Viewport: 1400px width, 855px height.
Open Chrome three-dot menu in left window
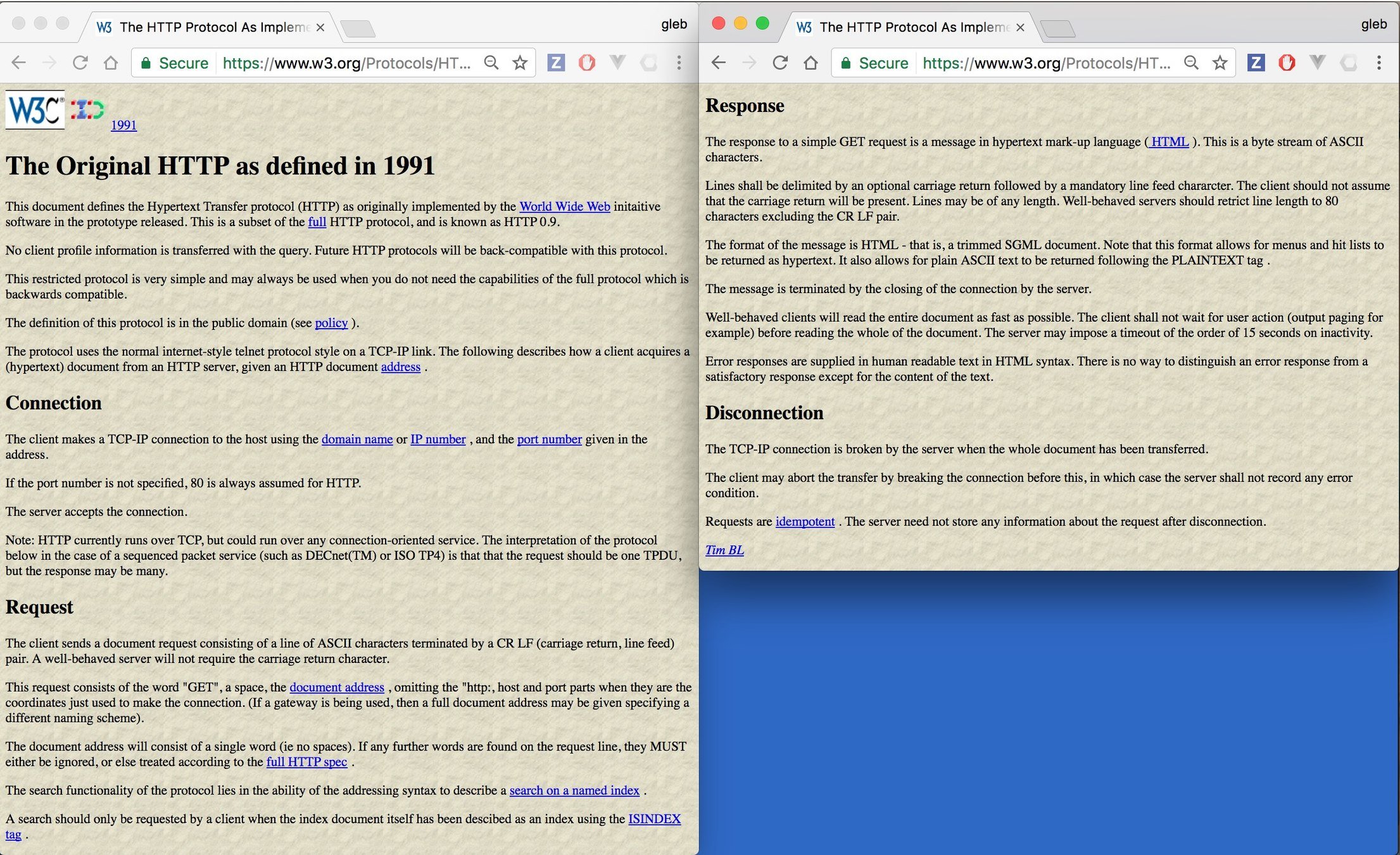click(x=679, y=63)
